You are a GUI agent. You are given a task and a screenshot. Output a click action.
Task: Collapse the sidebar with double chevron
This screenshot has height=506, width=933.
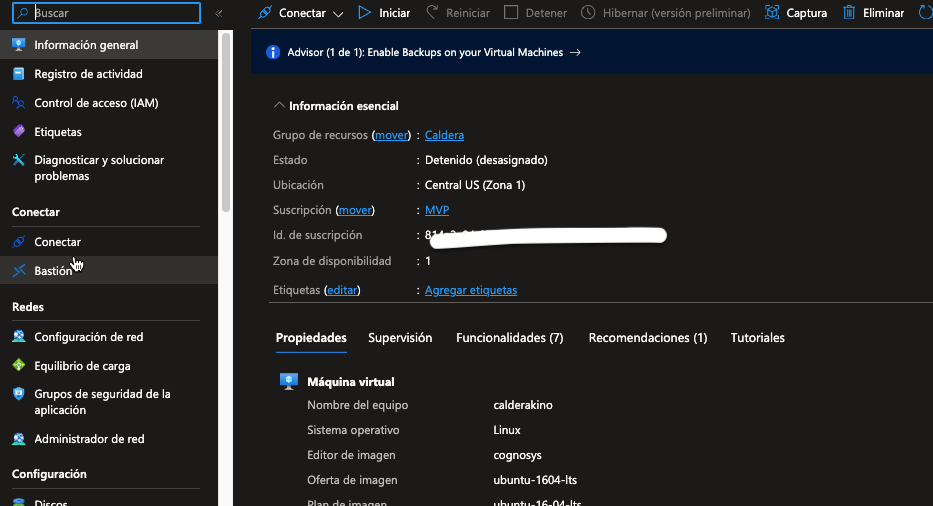tap(219, 13)
